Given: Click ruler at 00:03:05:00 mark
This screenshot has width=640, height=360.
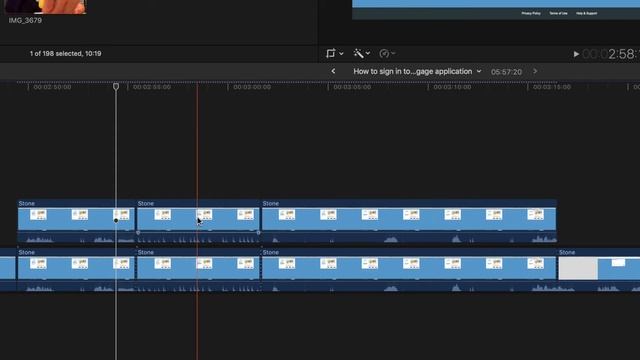Looking at the screenshot, I should tap(352, 87).
